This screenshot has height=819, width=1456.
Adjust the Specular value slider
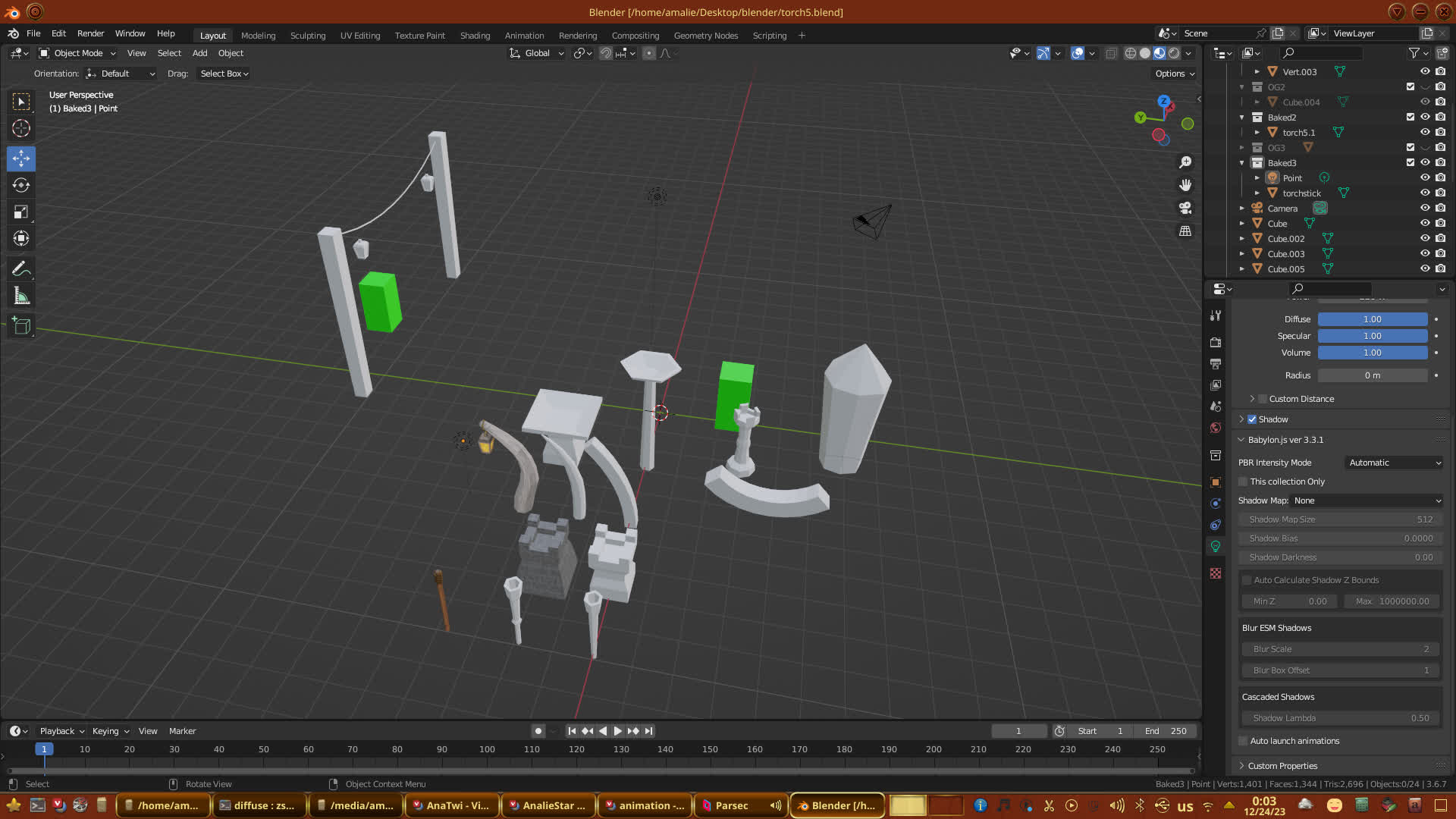tap(1372, 336)
